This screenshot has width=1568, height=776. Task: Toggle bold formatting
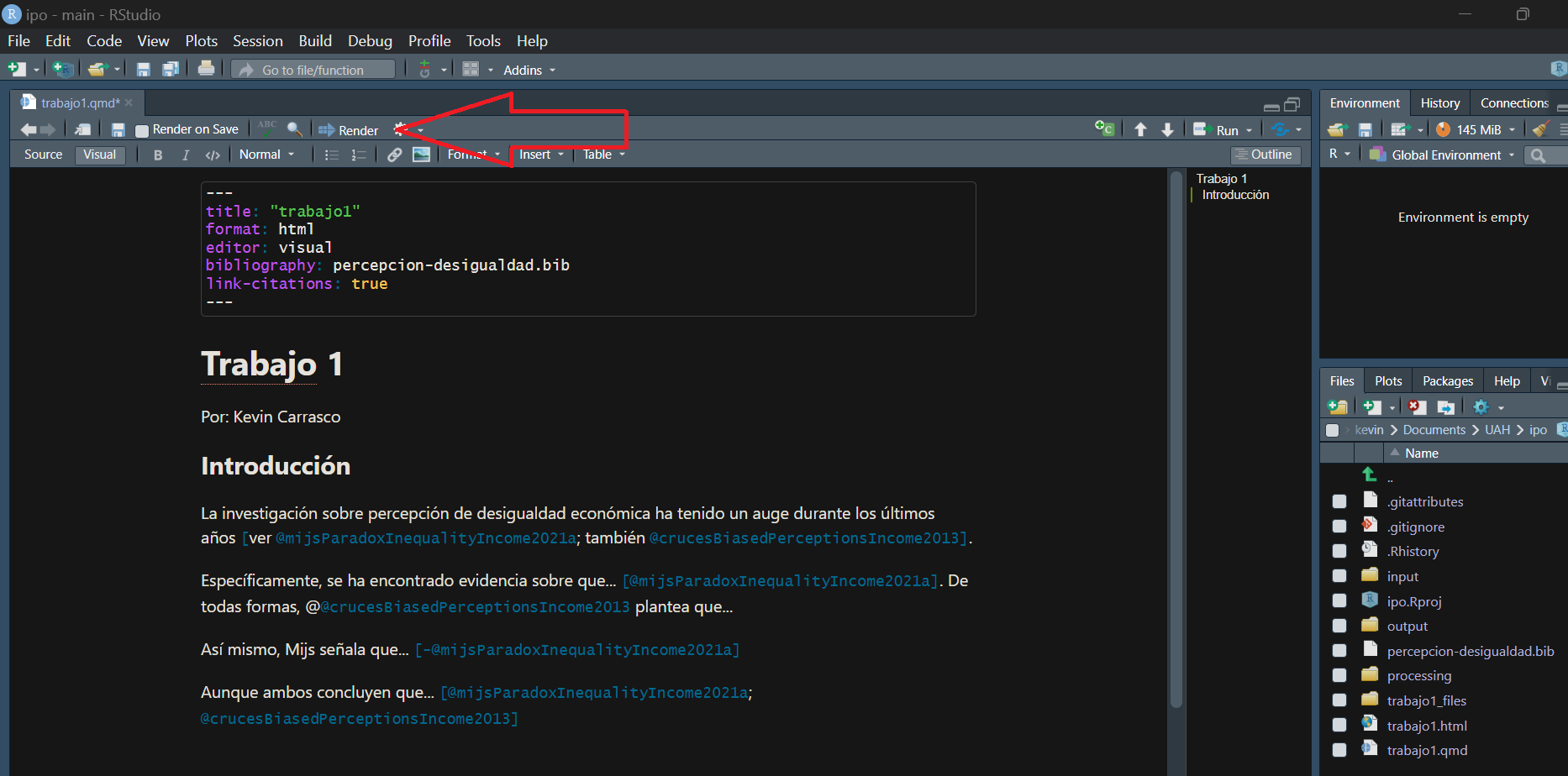point(158,155)
